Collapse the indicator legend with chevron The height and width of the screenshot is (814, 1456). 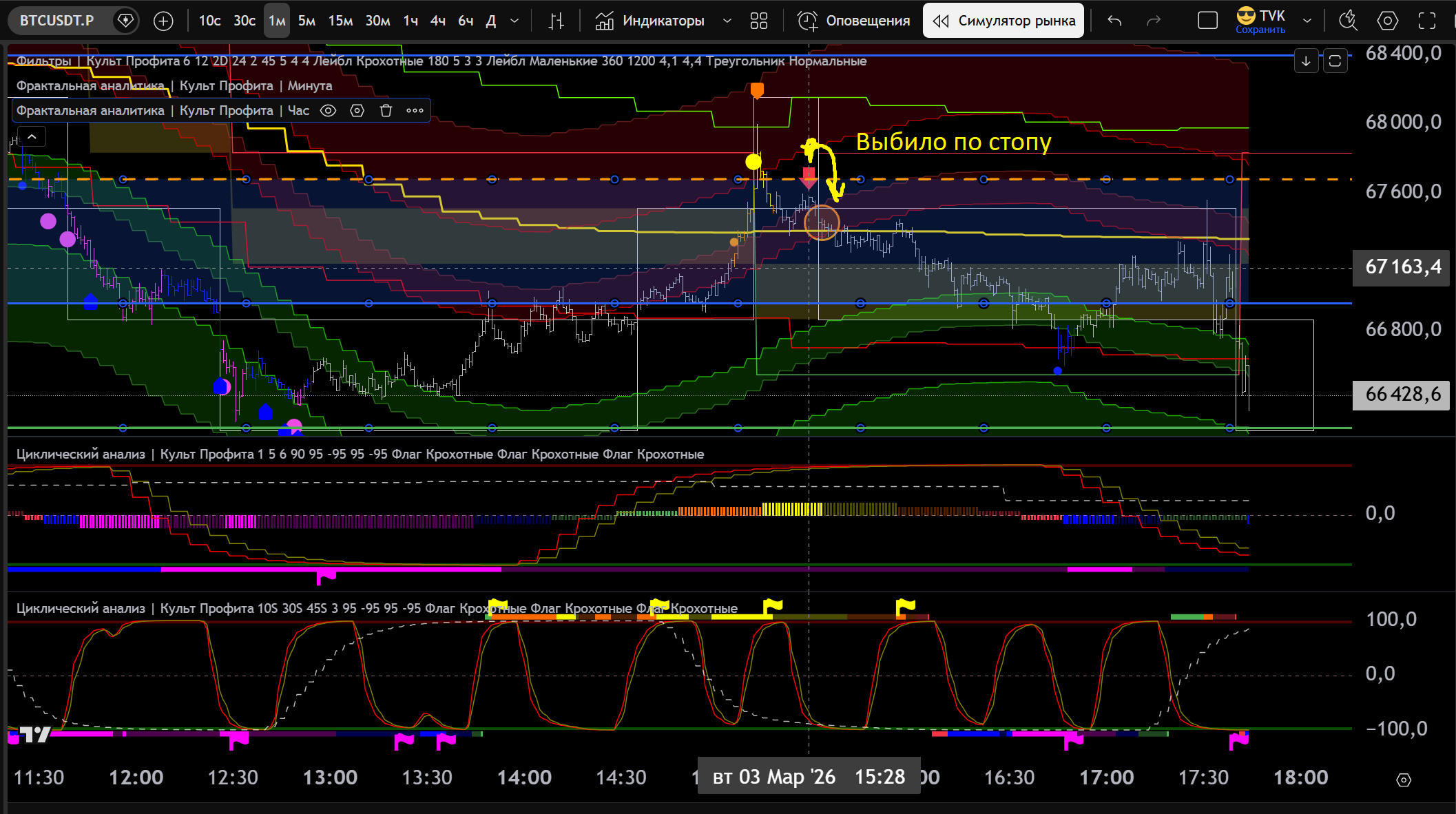tap(32, 137)
